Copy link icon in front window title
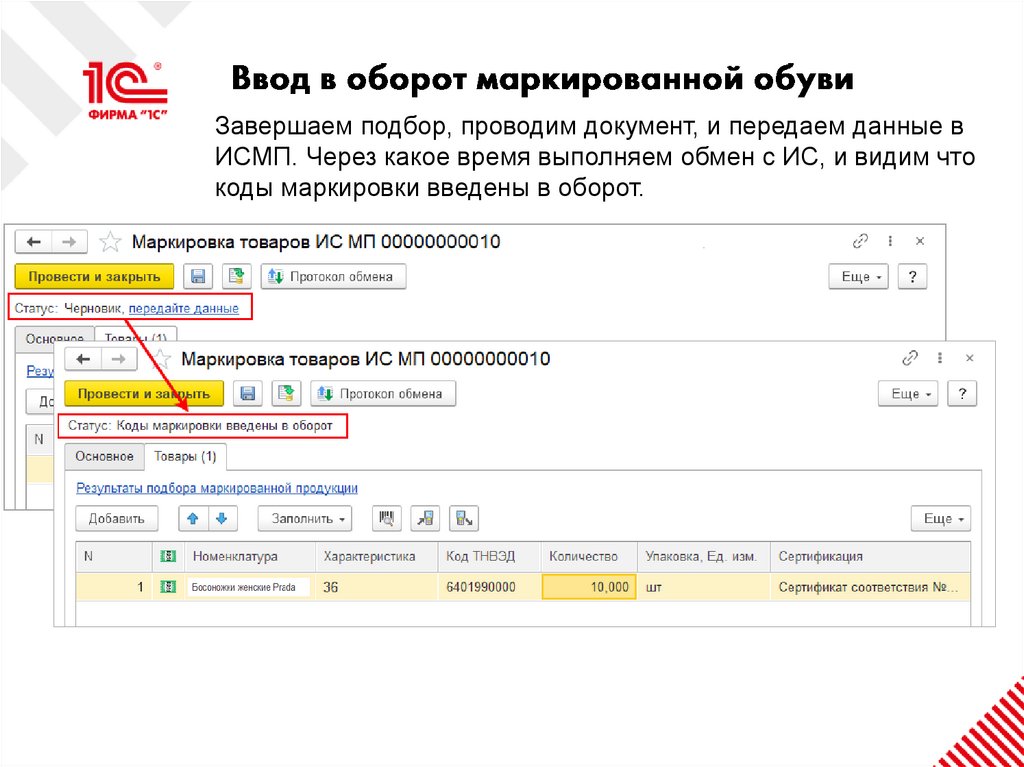Image resolution: width=1024 pixels, height=767 pixels. 910,358
